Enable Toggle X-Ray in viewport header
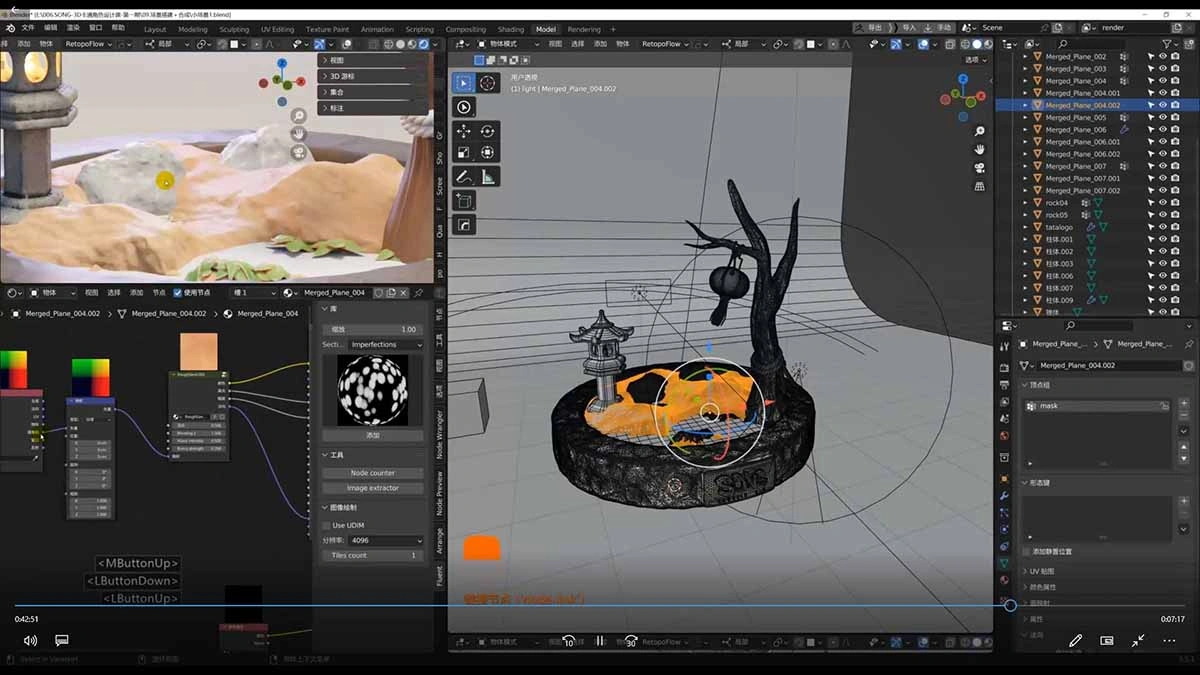Image resolution: width=1200 pixels, height=675 pixels. click(950, 44)
